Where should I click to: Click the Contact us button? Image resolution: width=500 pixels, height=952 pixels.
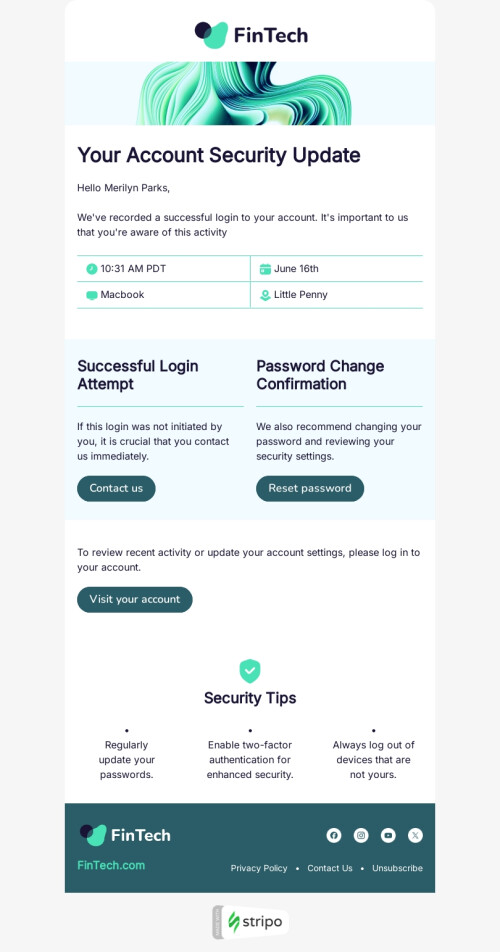[116, 489]
